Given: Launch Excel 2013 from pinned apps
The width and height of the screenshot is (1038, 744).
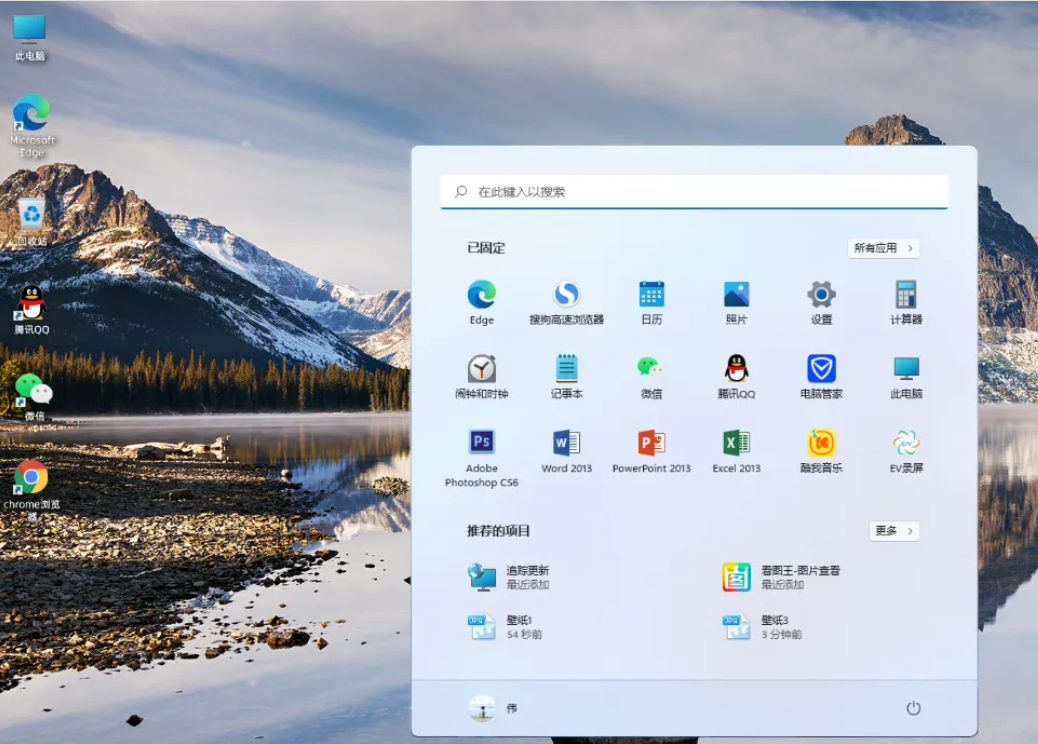Looking at the screenshot, I should (x=737, y=443).
